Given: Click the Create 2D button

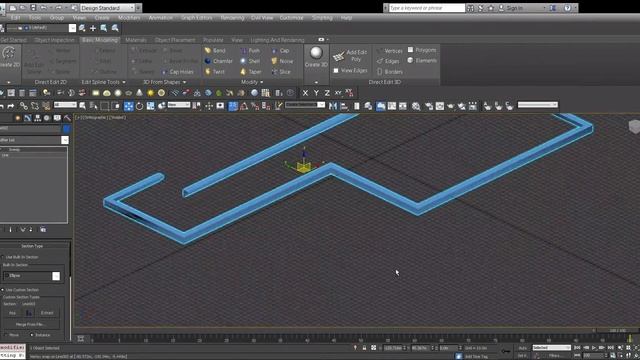Looking at the screenshot, I should click(9, 57).
